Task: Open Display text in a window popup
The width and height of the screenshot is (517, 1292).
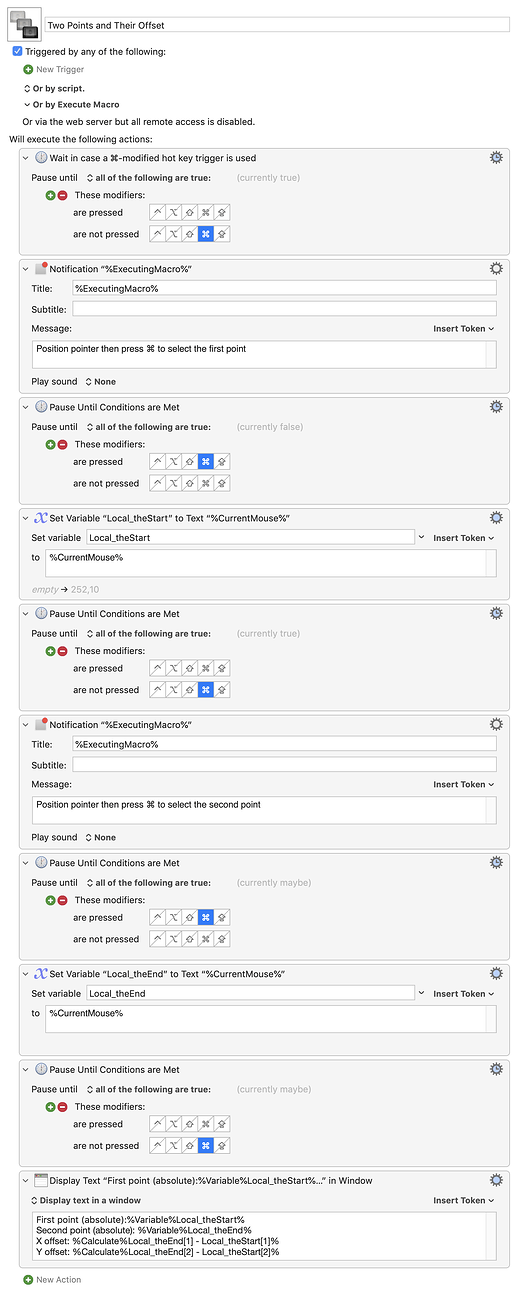Action: pos(86,1200)
